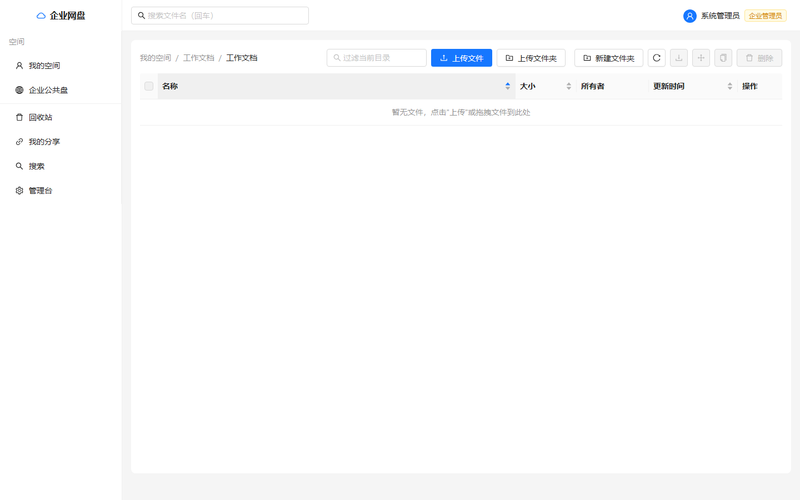Click the 新建文件夹 button
Screen dimensions: 800x500
(x=609, y=58)
